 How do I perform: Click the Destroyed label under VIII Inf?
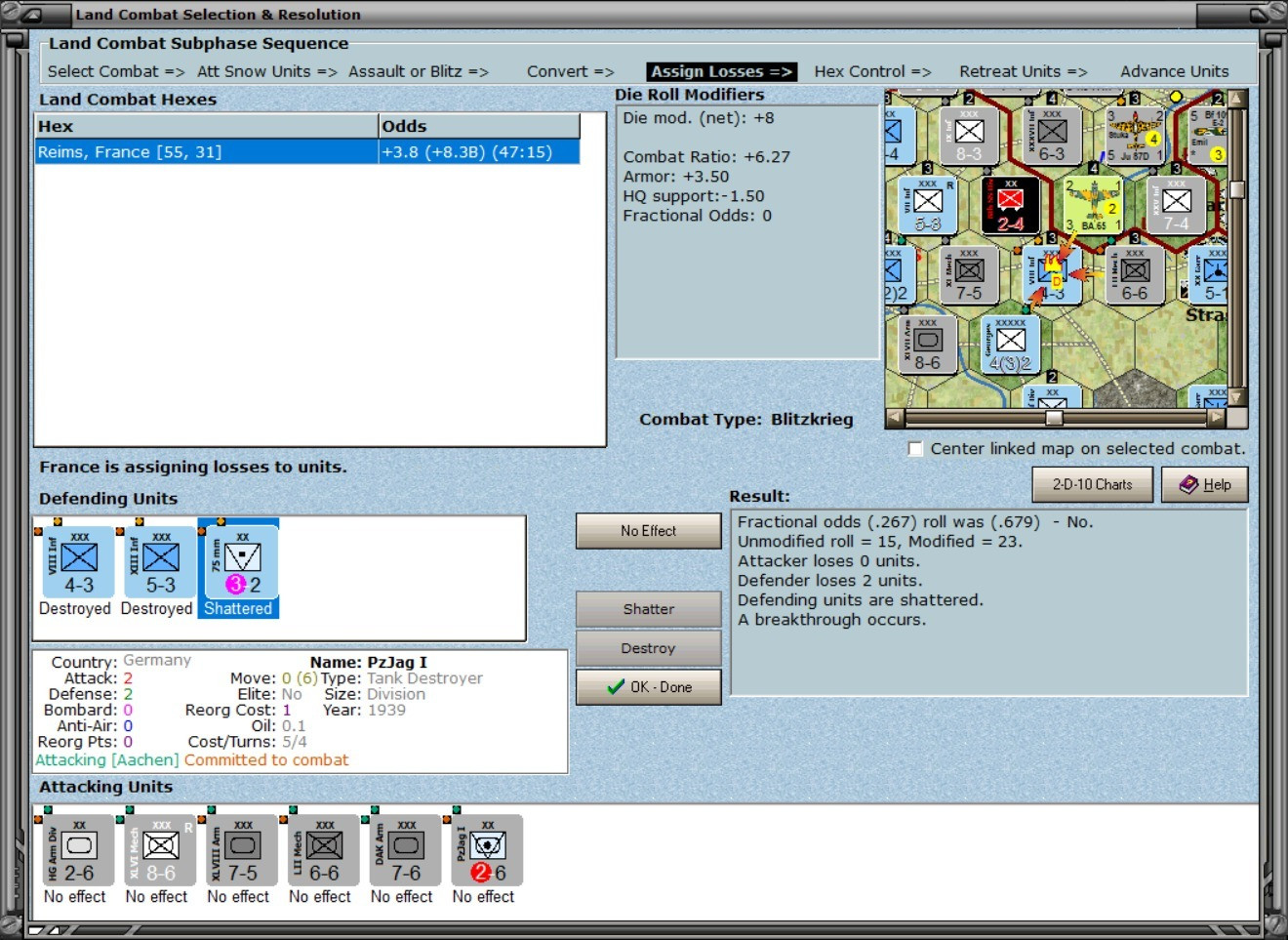coord(75,608)
